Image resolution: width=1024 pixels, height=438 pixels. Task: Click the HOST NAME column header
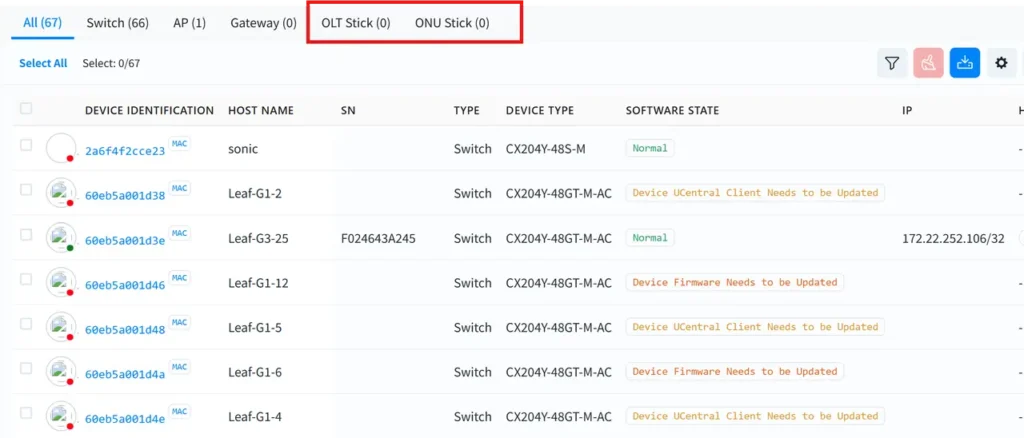(261, 110)
